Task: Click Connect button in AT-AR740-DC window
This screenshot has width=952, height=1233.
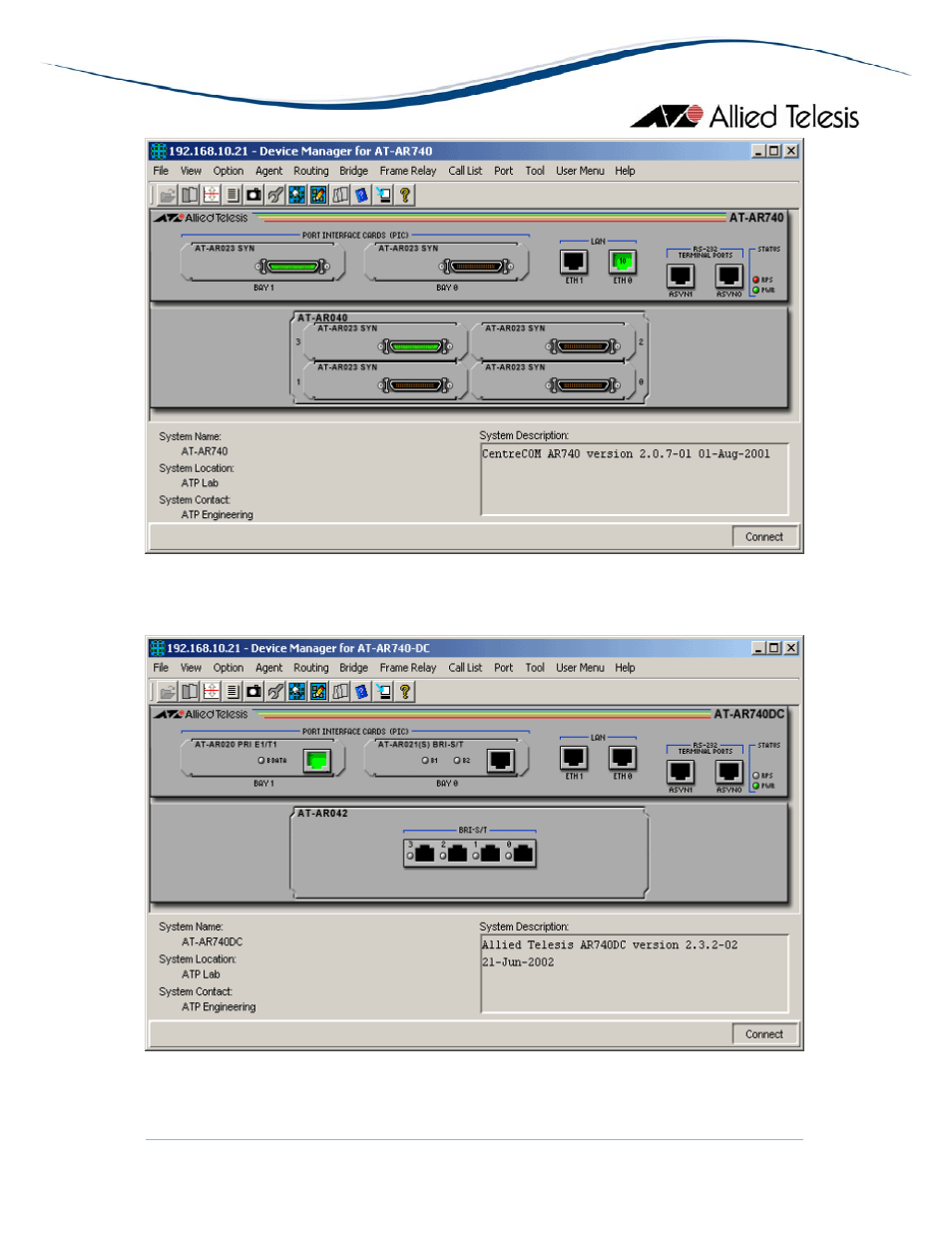Action: 764,1034
